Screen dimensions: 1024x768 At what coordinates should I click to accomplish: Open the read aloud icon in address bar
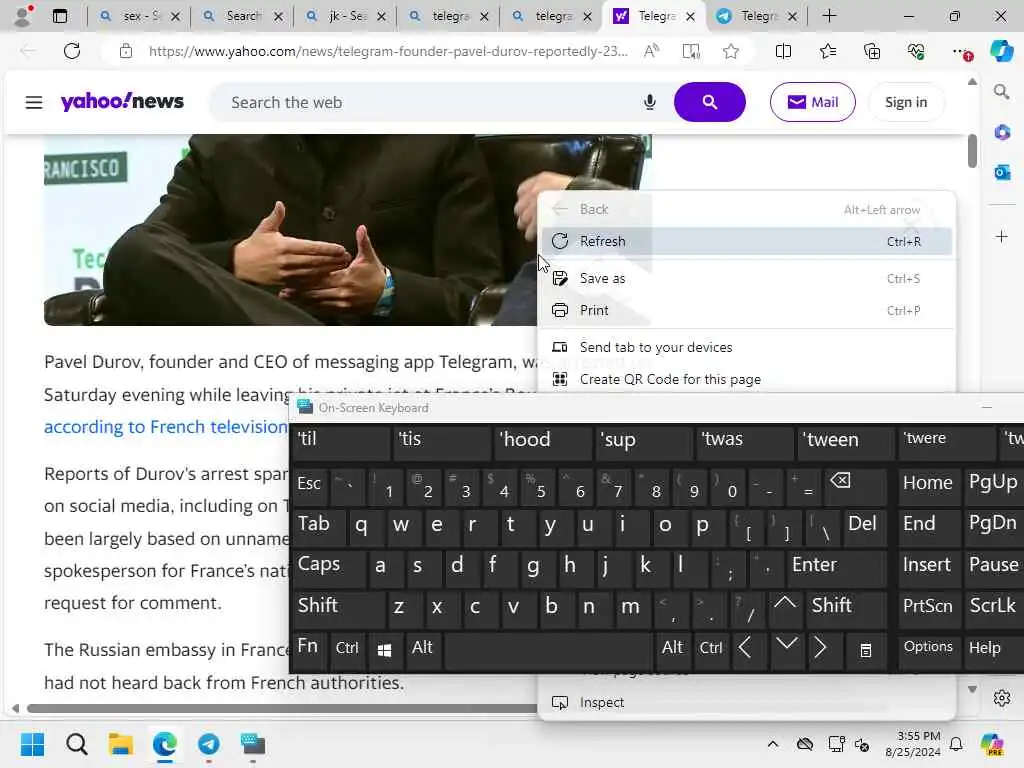651,51
